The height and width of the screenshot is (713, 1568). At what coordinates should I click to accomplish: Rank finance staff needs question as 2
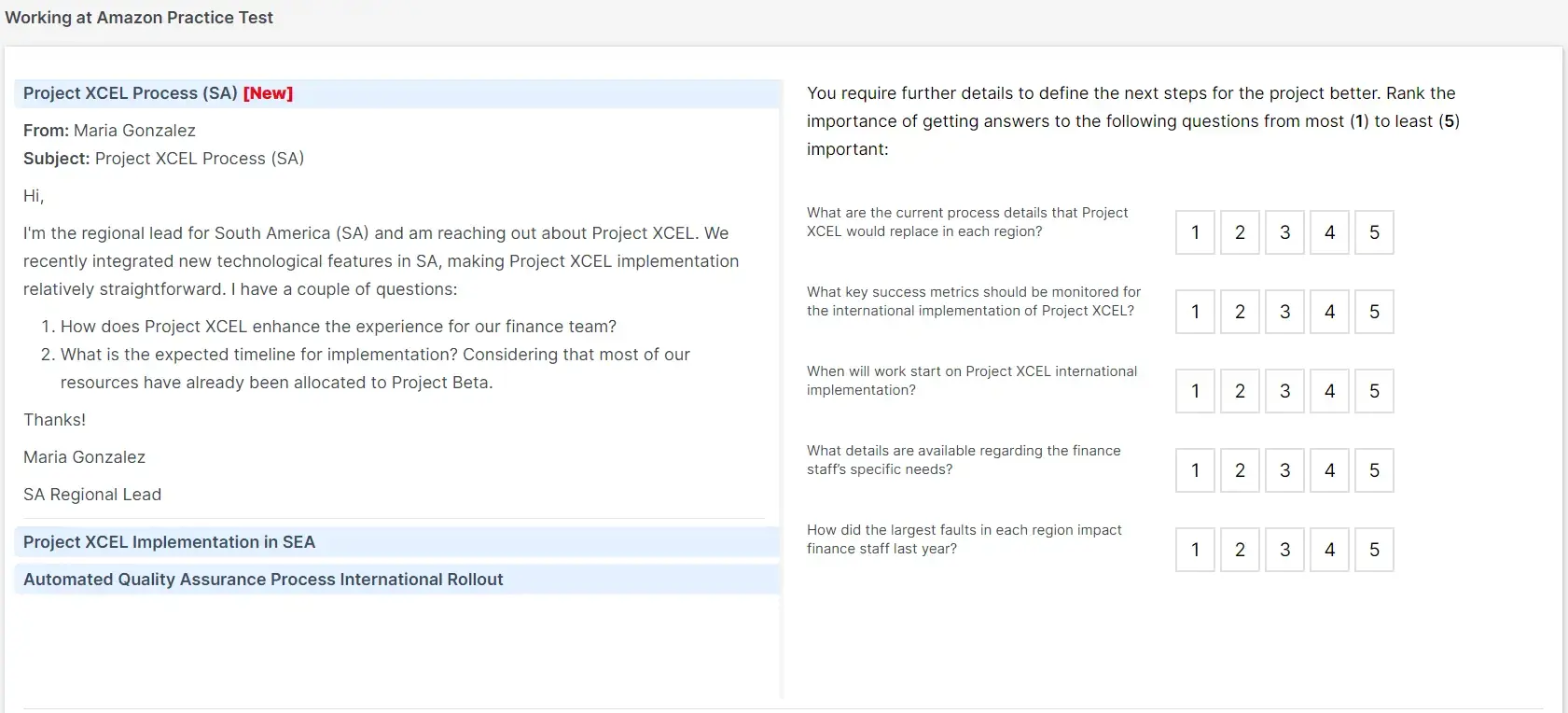pyautogui.click(x=1240, y=470)
